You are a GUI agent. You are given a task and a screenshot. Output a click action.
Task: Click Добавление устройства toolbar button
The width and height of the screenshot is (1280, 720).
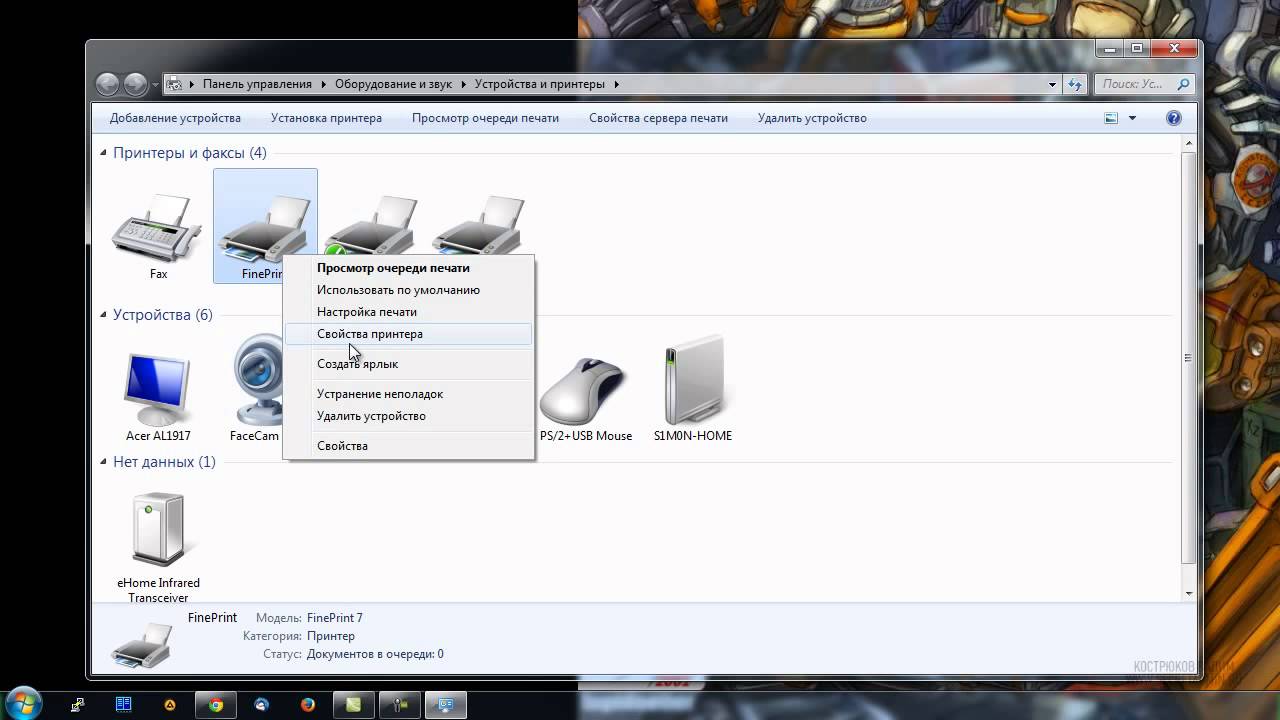pos(175,118)
